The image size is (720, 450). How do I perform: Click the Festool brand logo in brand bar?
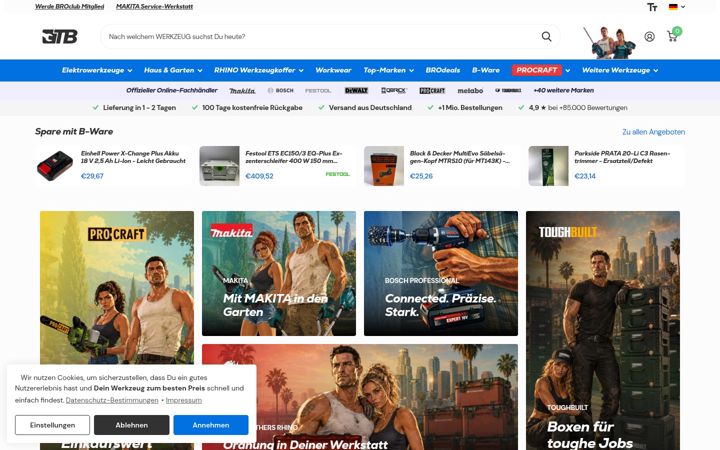coord(318,90)
